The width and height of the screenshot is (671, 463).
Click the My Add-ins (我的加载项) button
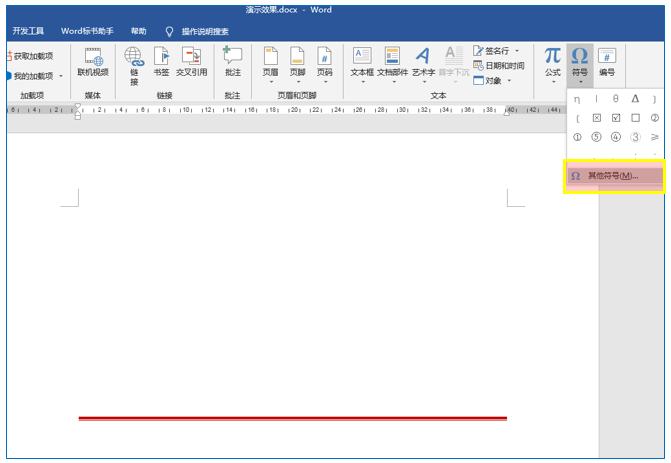30,76
